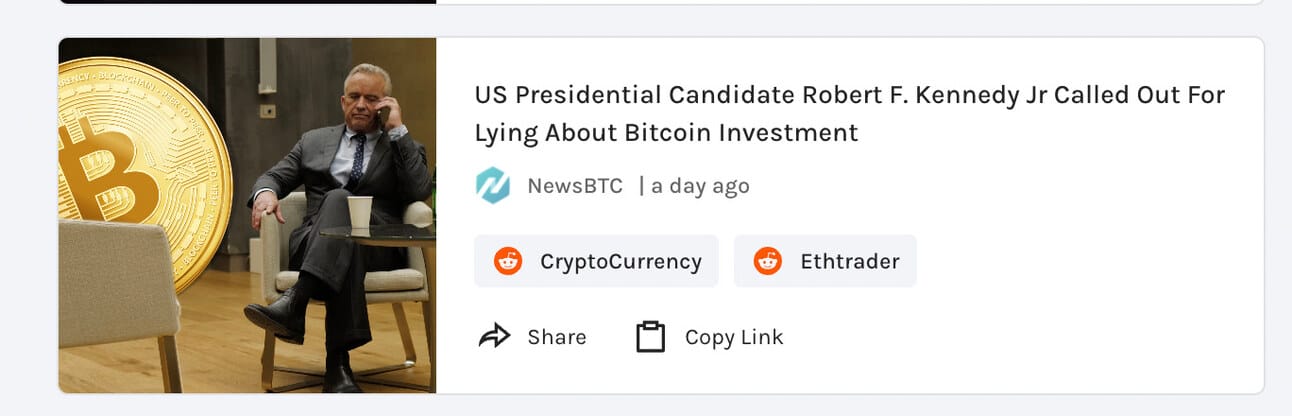Open the Robert F. Kennedy Jr headline
The height and width of the screenshot is (416, 1292).
pos(849,96)
